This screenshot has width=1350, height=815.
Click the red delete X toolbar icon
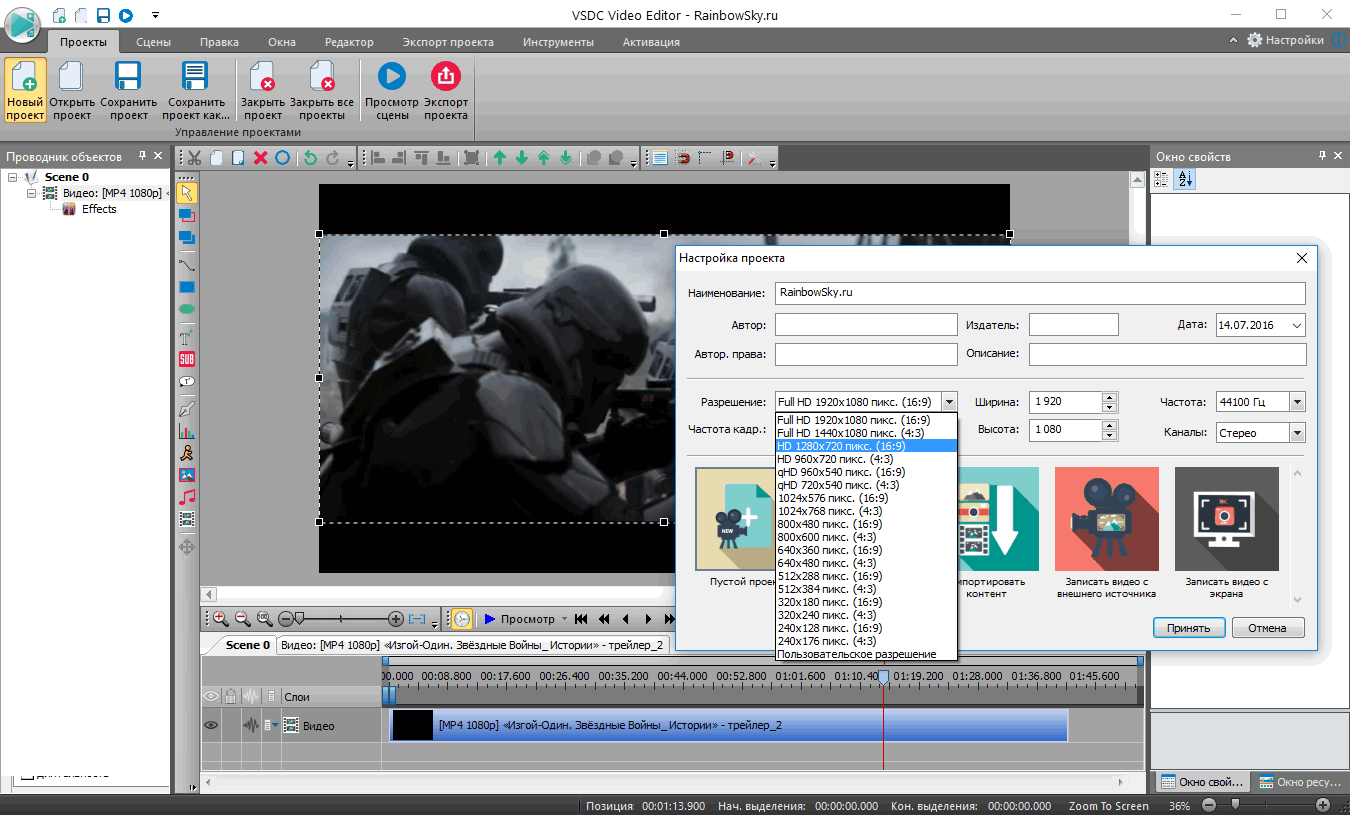click(x=261, y=158)
